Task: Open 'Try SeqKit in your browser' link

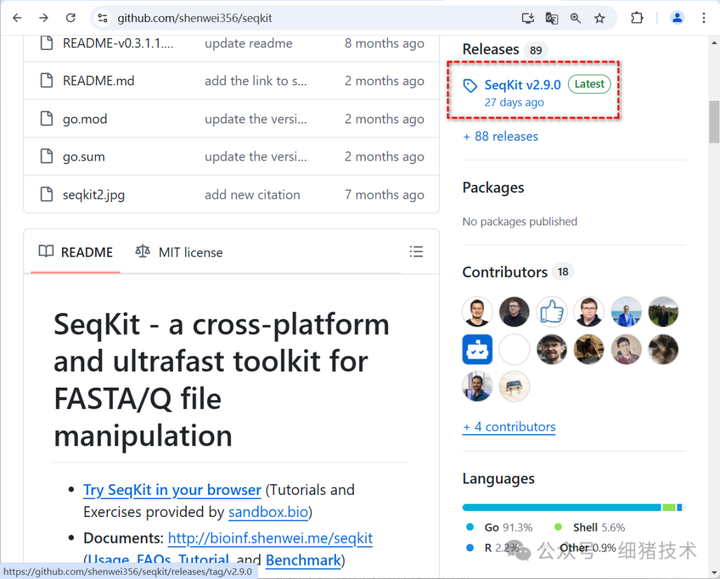Action: (x=172, y=490)
